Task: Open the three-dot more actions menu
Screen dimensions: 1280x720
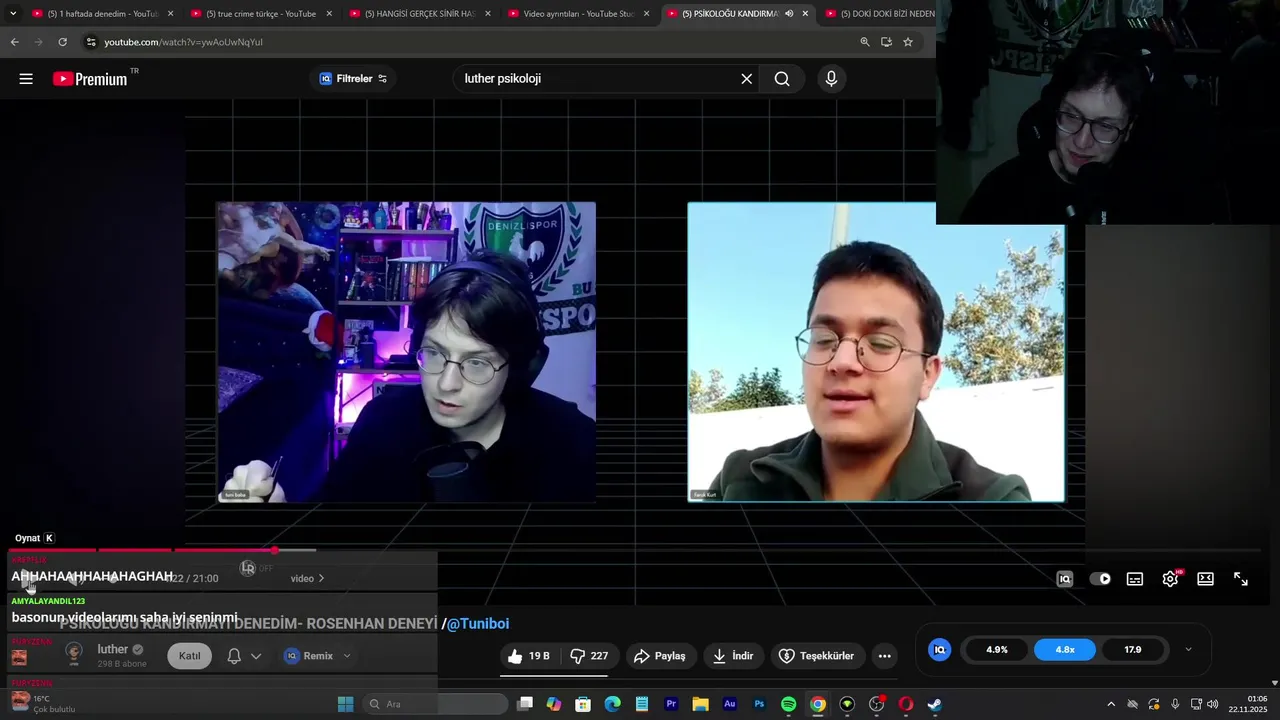Action: (884, 656)
